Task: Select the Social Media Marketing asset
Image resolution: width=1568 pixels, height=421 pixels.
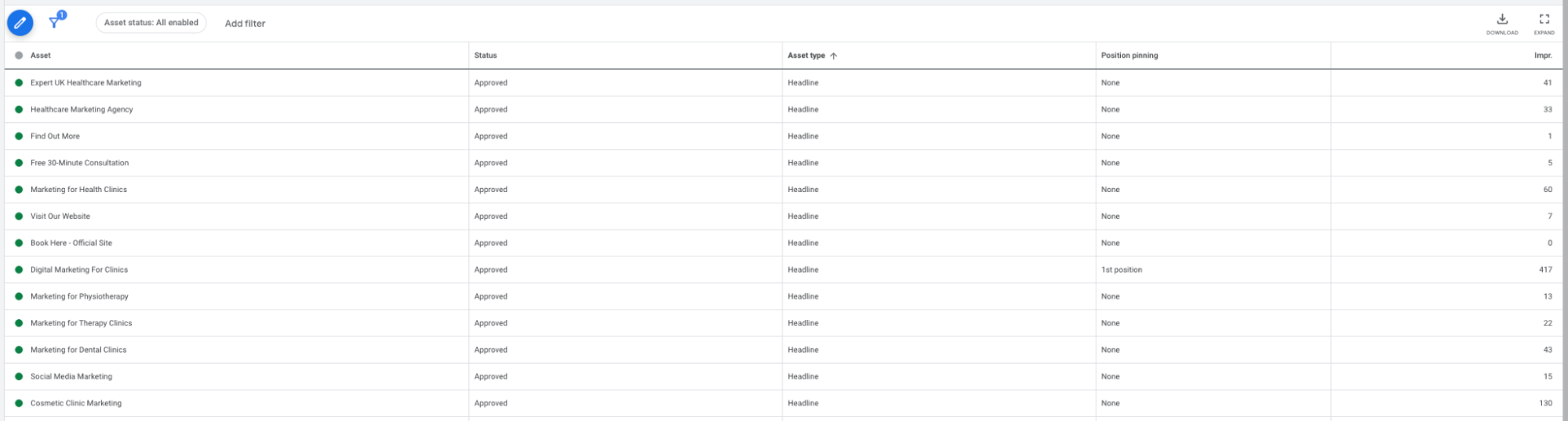Action: [71, 376]
